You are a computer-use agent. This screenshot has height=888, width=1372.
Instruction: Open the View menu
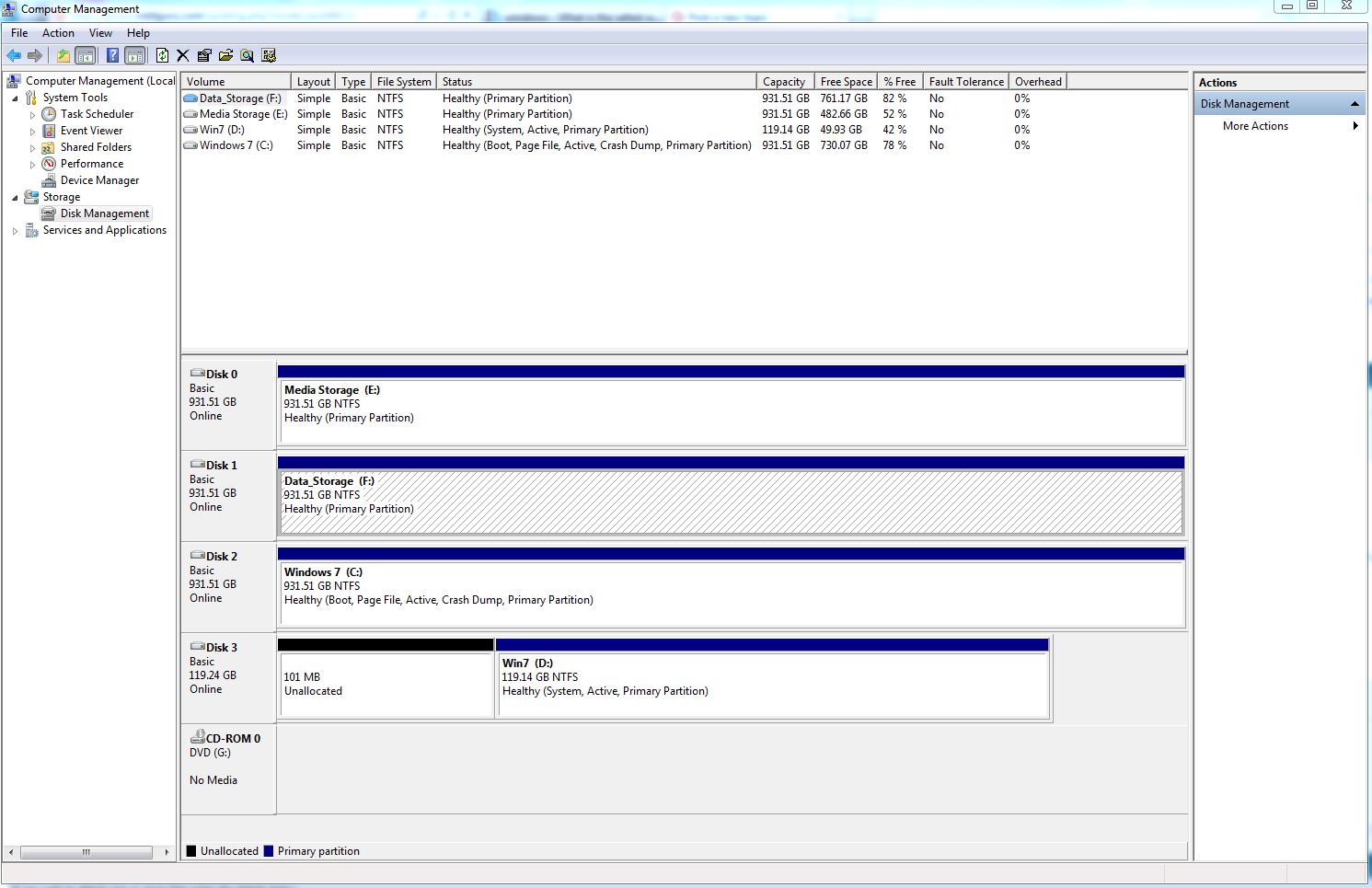[x=100, y=33]
